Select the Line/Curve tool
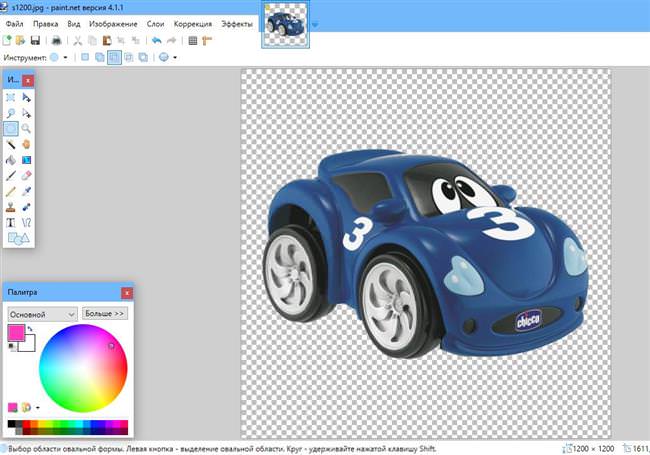Screen dimensions: 650x455 click(x=27, y=223)
